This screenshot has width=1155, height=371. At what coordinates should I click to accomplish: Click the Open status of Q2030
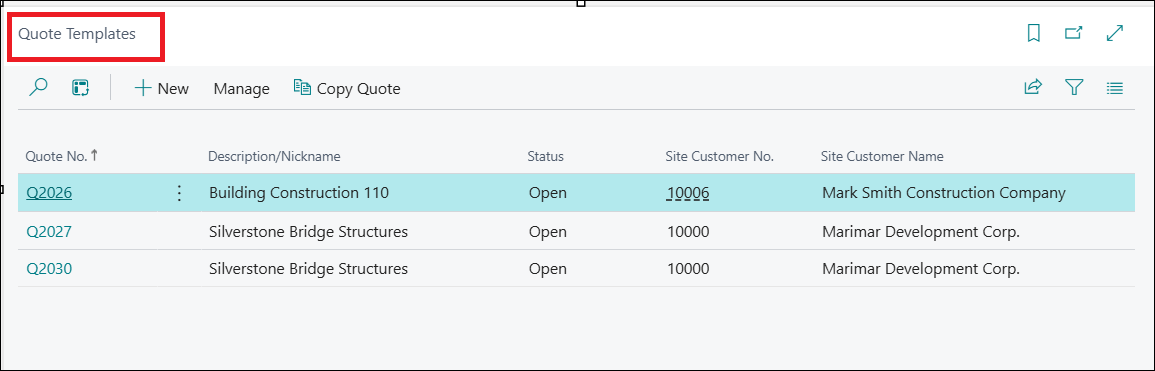tap(548, 269)
